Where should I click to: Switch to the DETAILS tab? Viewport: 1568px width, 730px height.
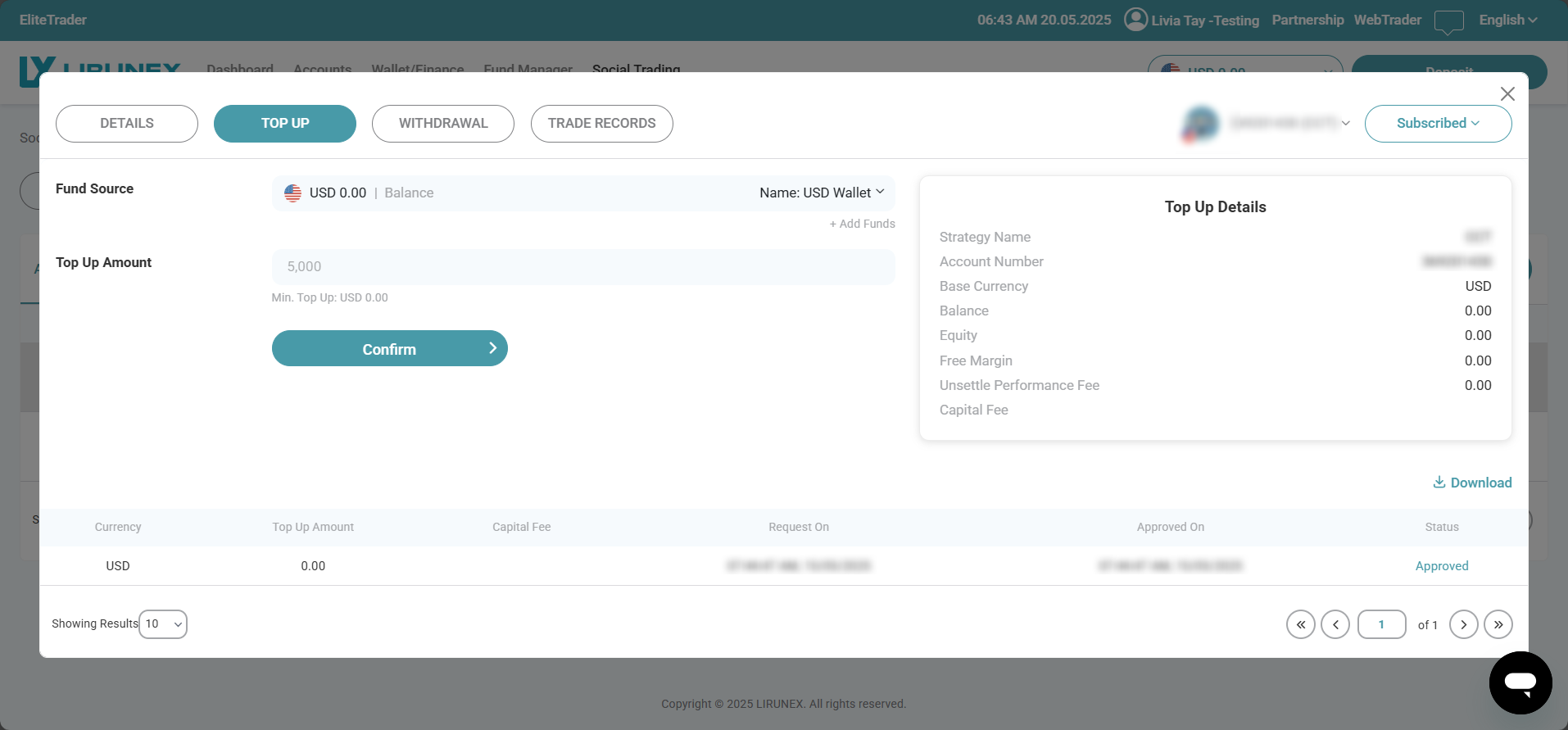pos(127,124)
